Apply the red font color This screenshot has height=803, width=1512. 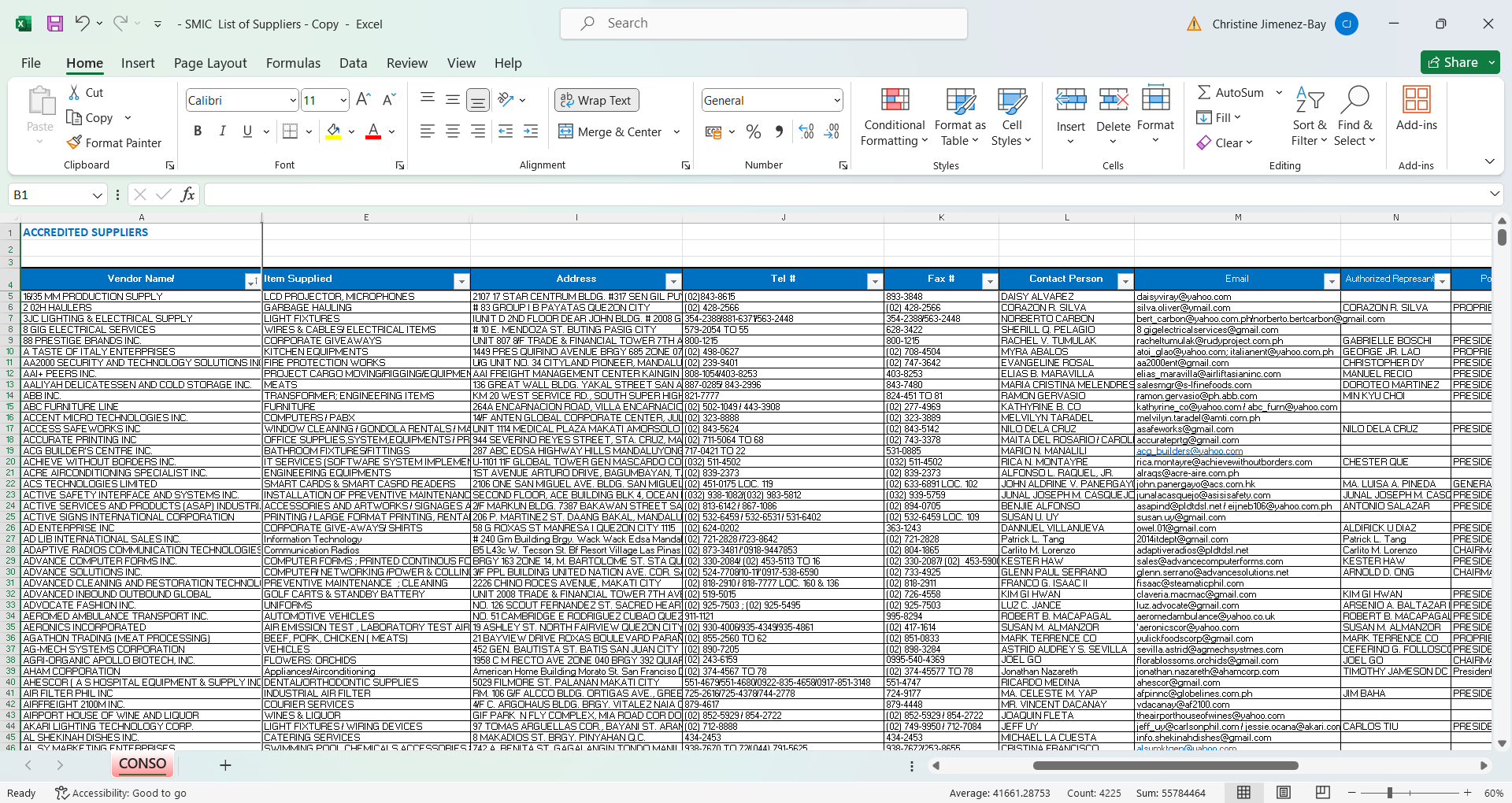373,131
